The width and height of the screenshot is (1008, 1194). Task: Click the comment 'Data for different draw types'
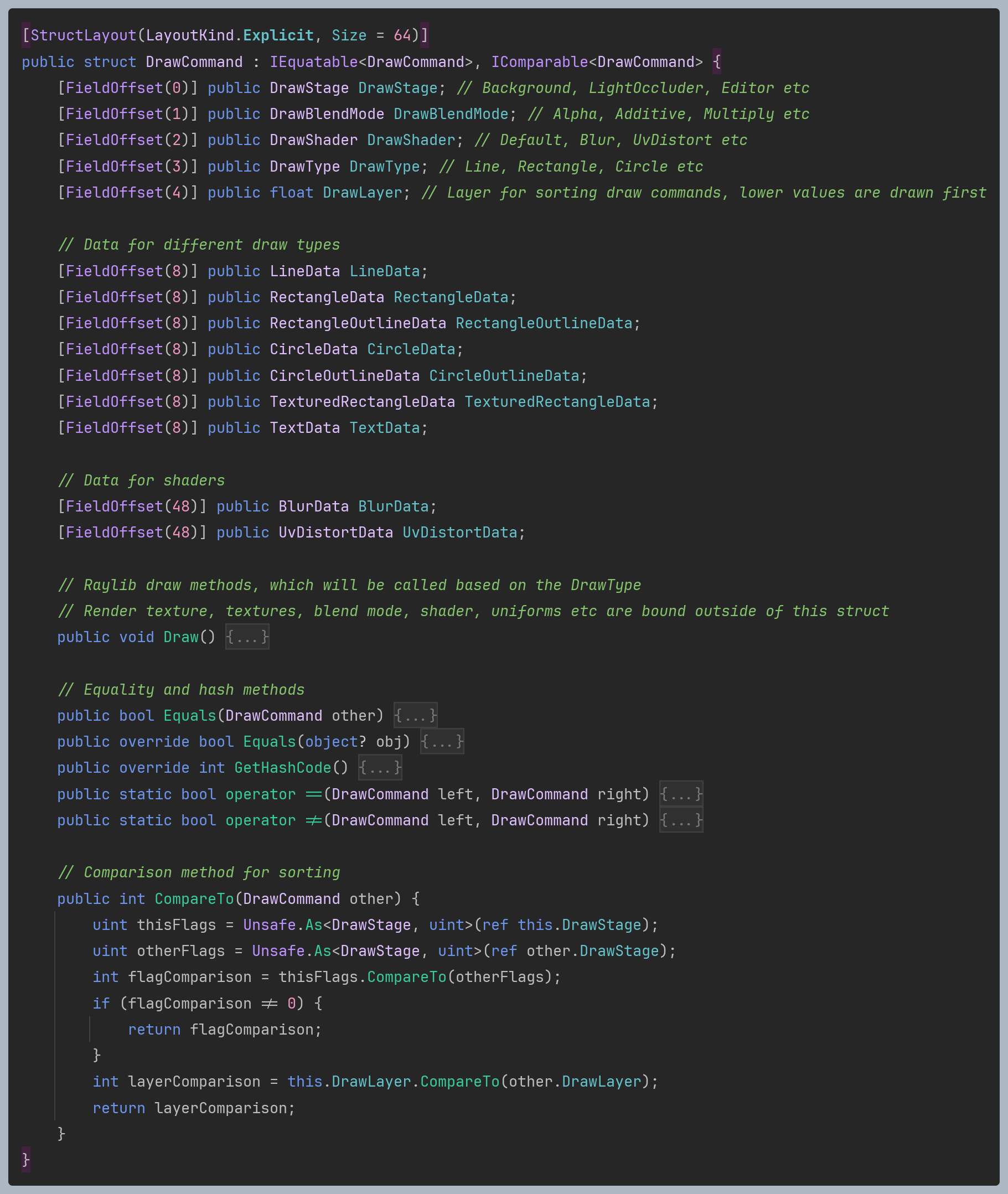(x=199, y=245)
